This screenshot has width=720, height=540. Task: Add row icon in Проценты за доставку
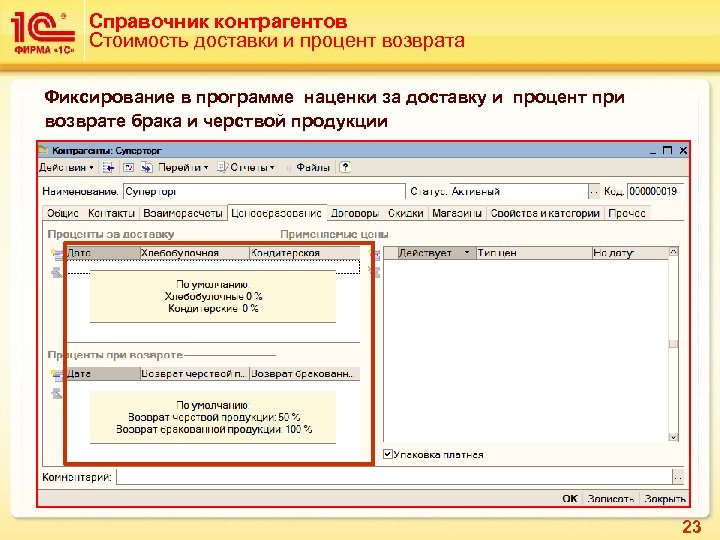[57, 254]
